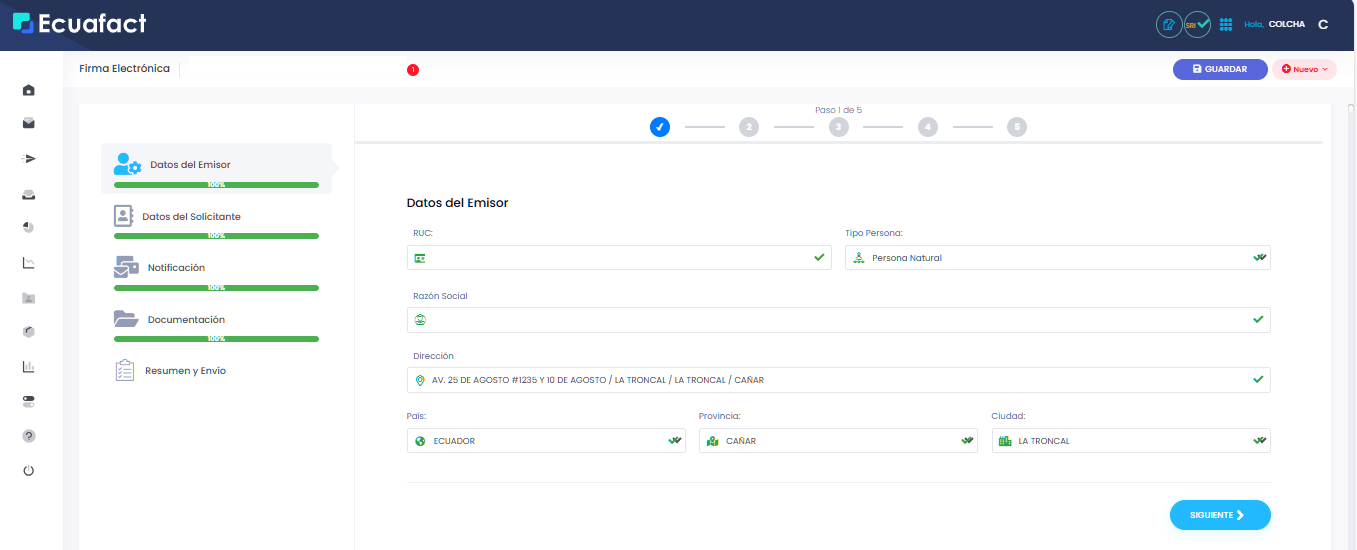Screen dimensions: 1357x550
Task: Click the paper plane send icon
Action: coord(29,159)
